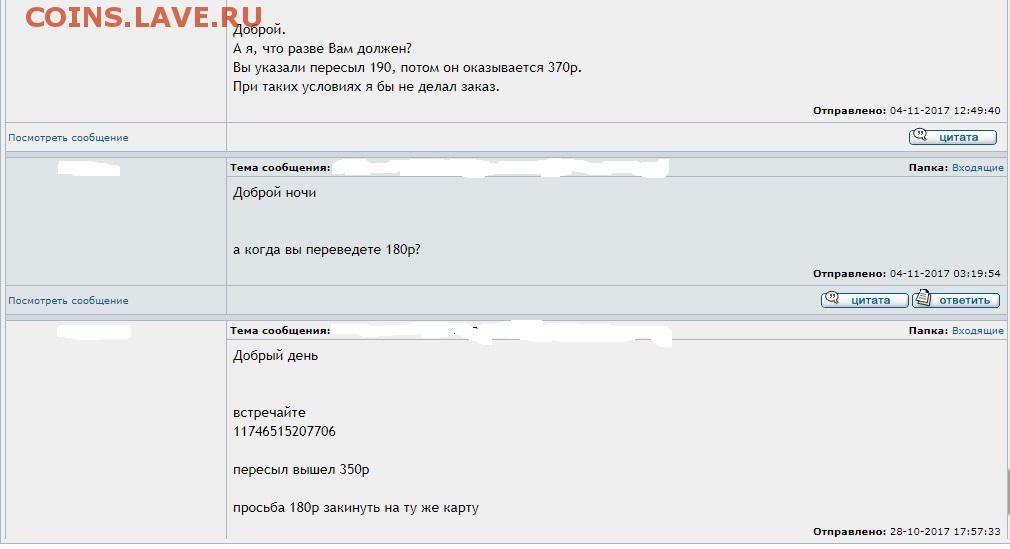The image size is (1010, 549).
Task: Click the blanked-out sender name beside 'Добрый день'
Action: [94, 332]
